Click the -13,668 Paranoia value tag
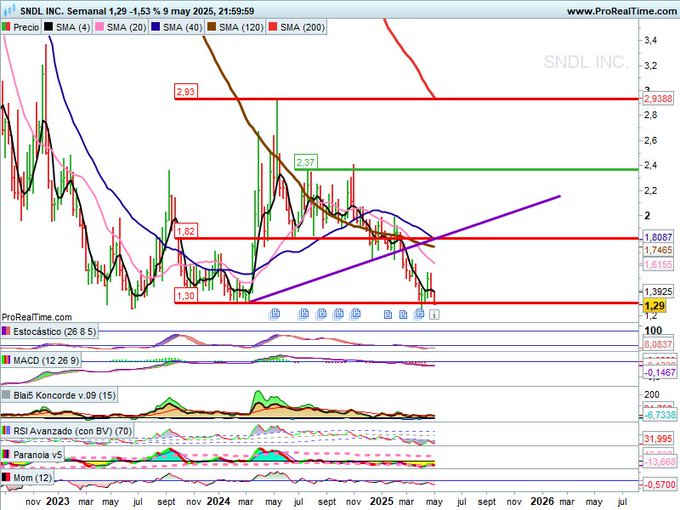Viewport: 680px width, 510px height. pos(660,462)
